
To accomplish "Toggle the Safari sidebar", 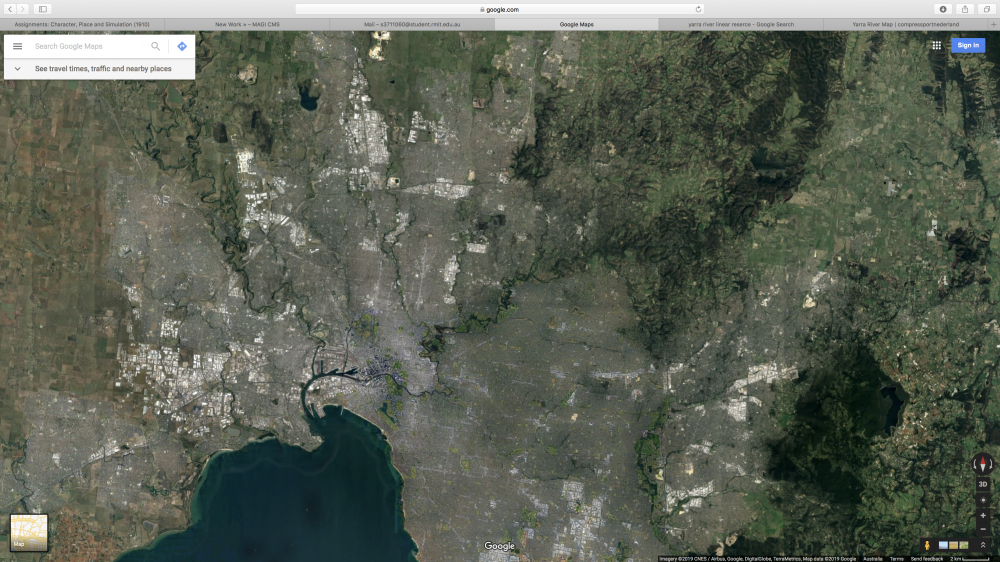I will point(43,9).
